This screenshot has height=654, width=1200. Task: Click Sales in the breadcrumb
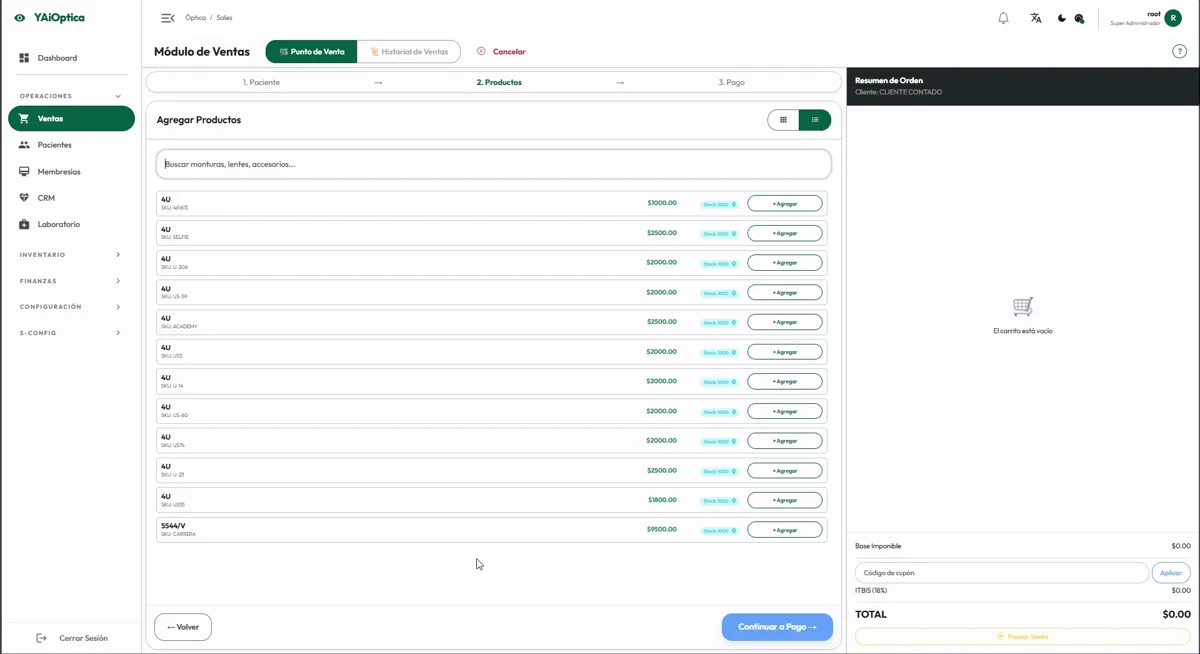224,18
